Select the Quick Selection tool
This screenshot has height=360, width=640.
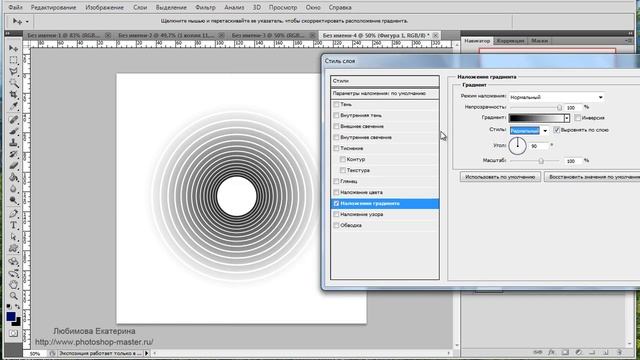point(13,83)
